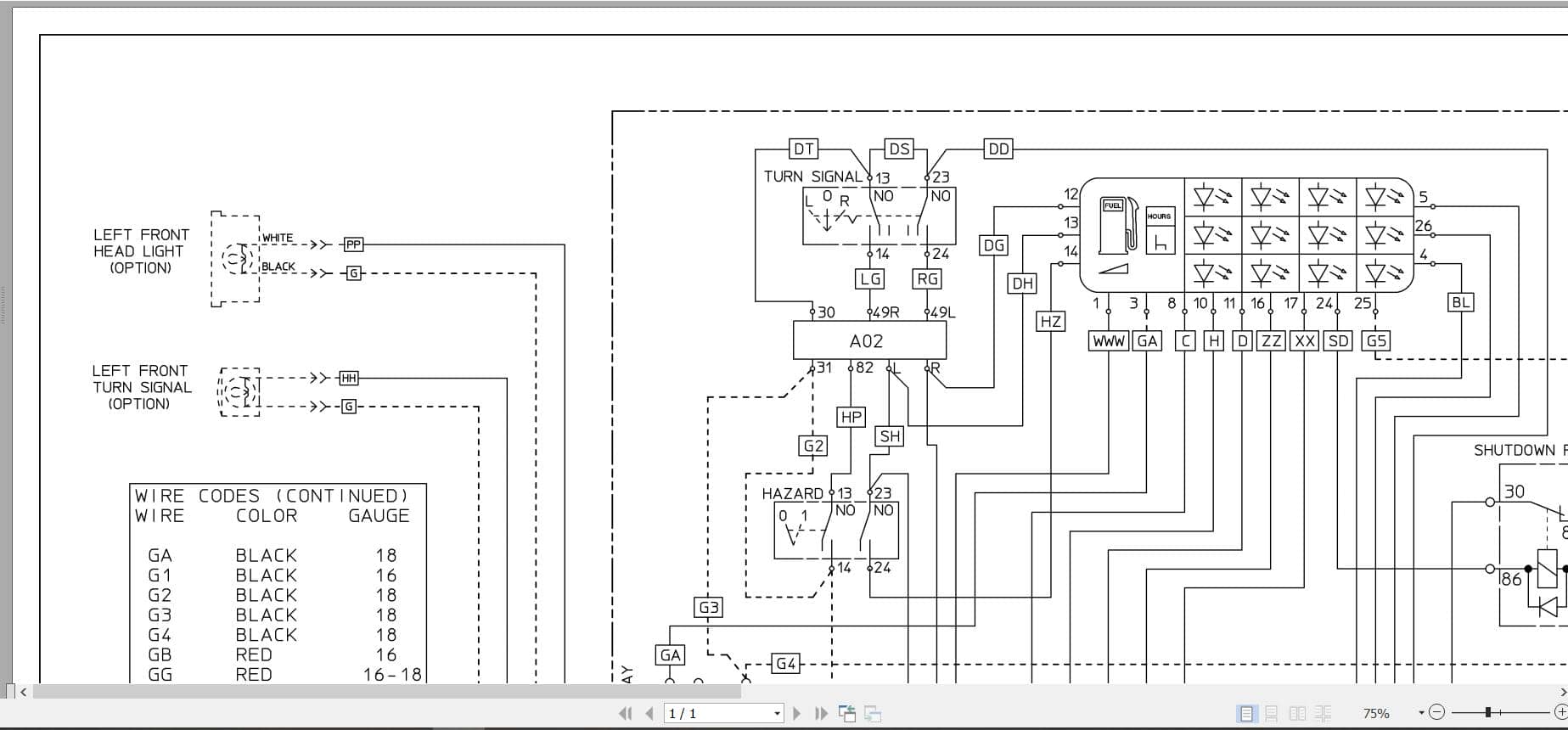The width and height of the screenshot is (1568, 730).
Task: Click the horizontal scrollbar right arrow
Action: [1563, 692]
